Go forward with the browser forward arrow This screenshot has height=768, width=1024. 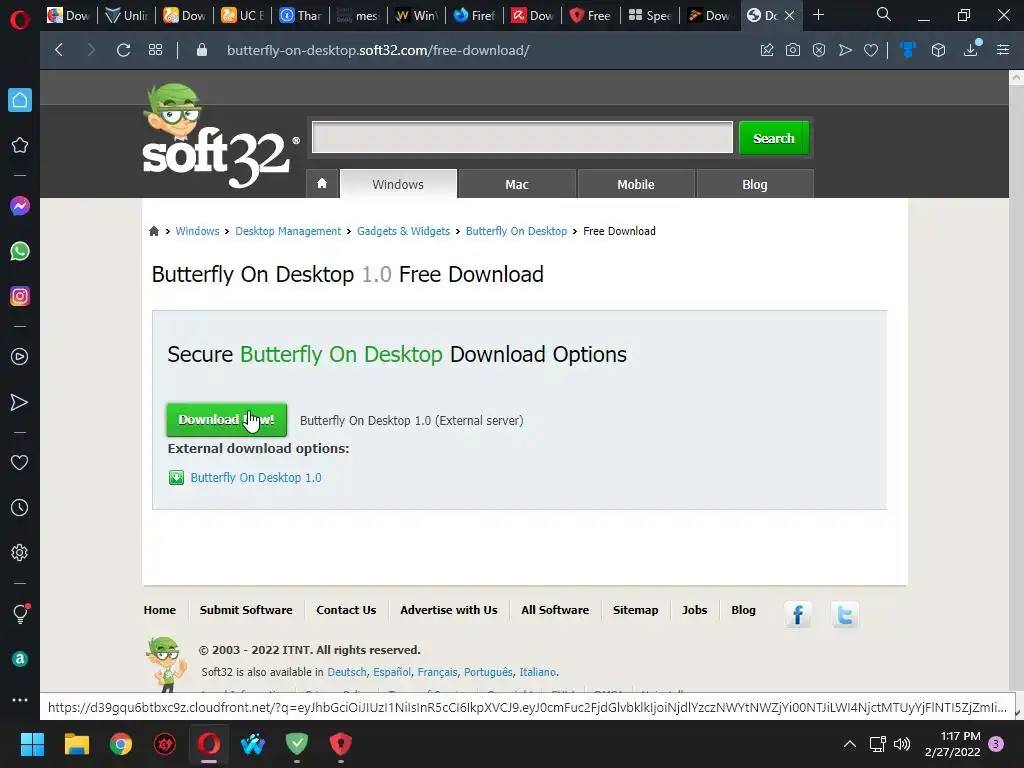[91, 50]
